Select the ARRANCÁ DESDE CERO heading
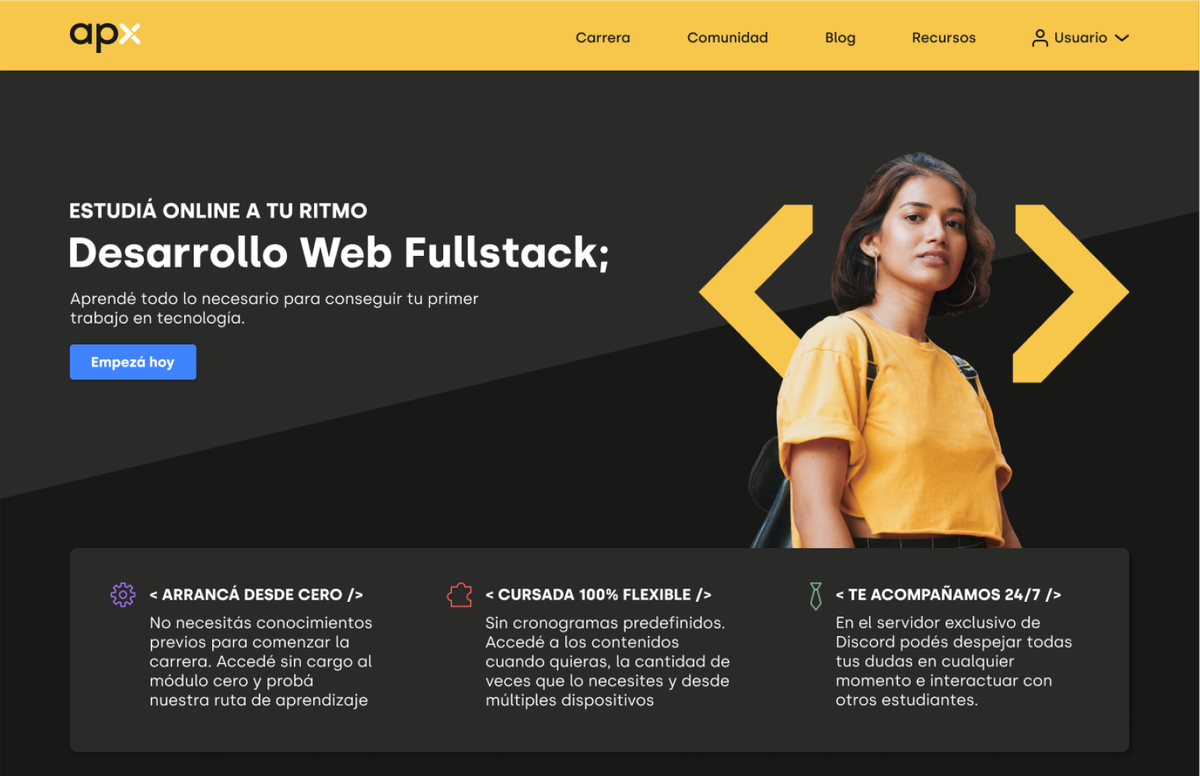Image resolution: width=1200 pixels, height=776 pixels. coord(256,595)
